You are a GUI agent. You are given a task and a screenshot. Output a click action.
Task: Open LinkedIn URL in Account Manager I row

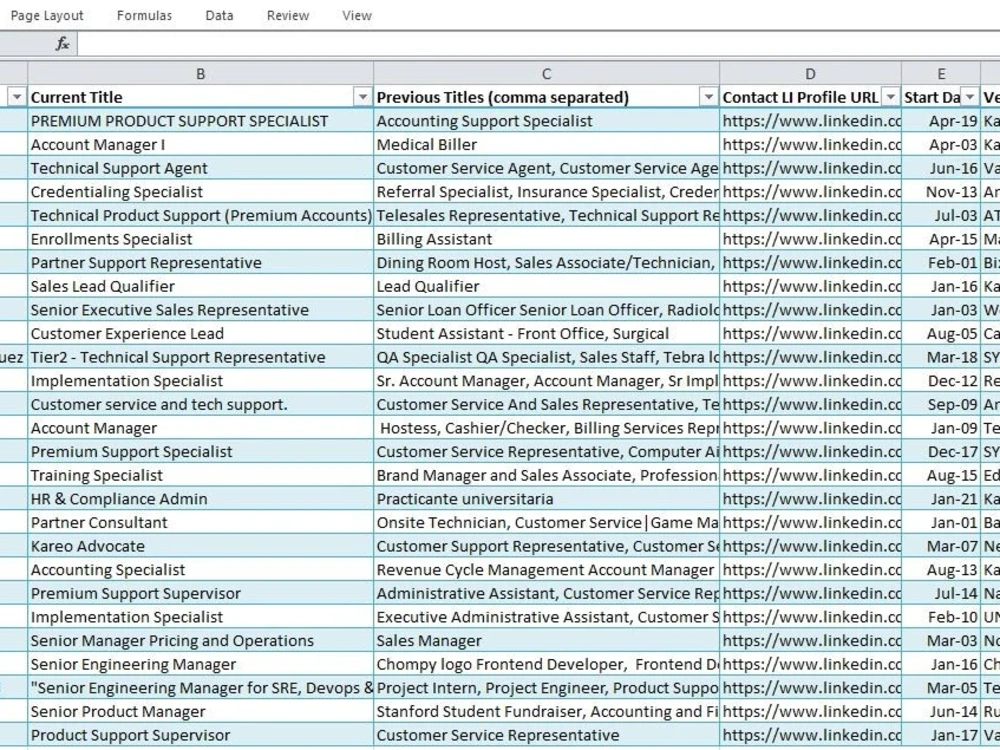(811, 145)
